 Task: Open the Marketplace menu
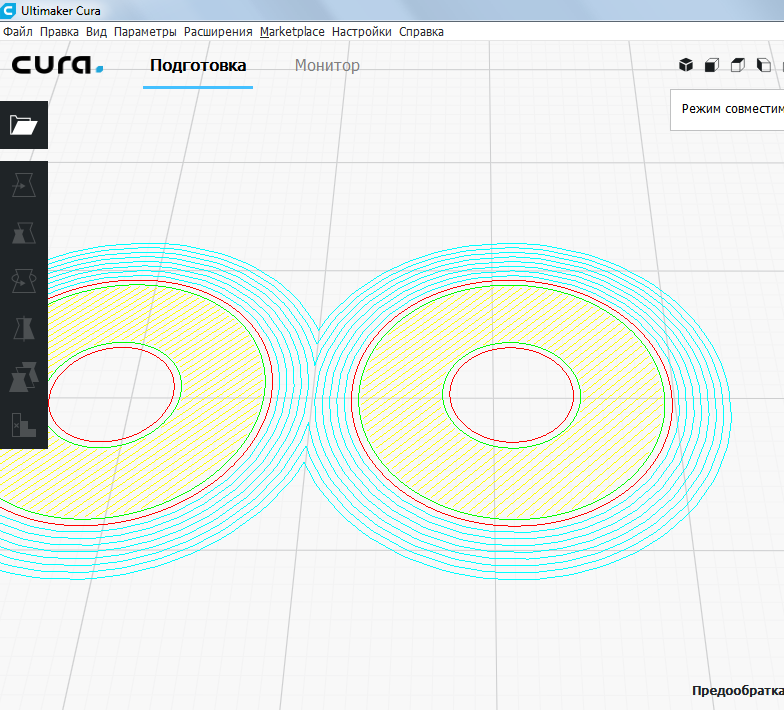[x=292, y=32]
